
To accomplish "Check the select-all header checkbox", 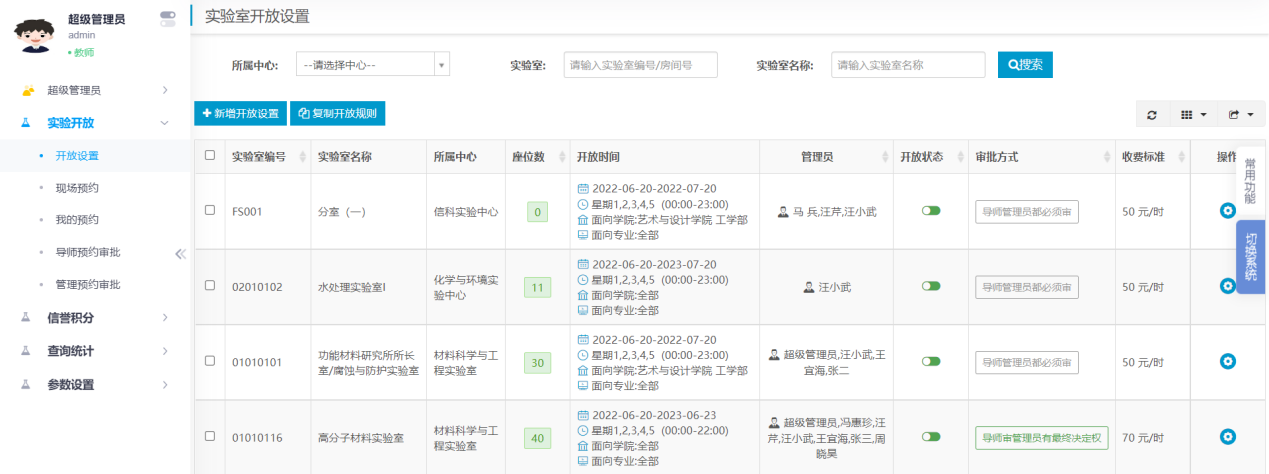I will pyautogui.click(x=210, y=155).
